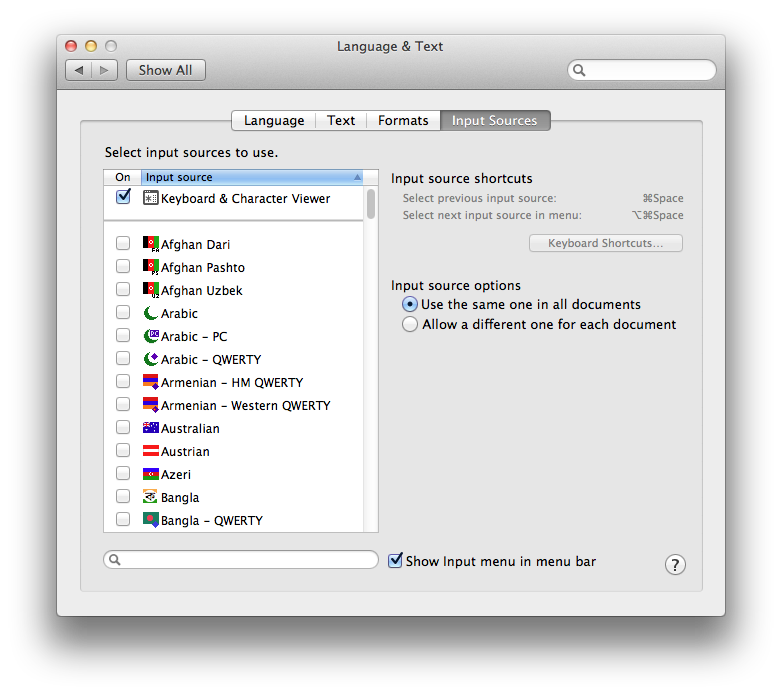Click the Austrian flag icon
The image size is (782, 695).
click(x=151, y=451)
